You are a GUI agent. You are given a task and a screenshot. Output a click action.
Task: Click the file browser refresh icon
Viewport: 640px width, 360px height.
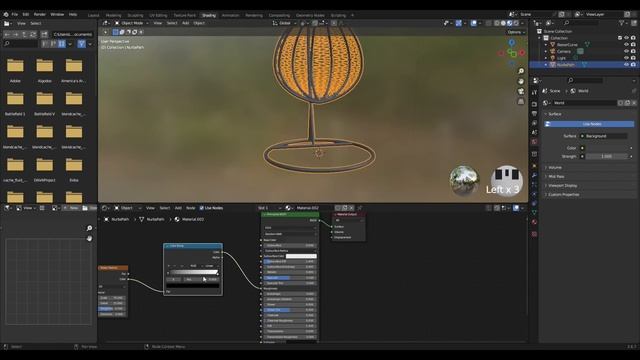(x=33, y=35)
